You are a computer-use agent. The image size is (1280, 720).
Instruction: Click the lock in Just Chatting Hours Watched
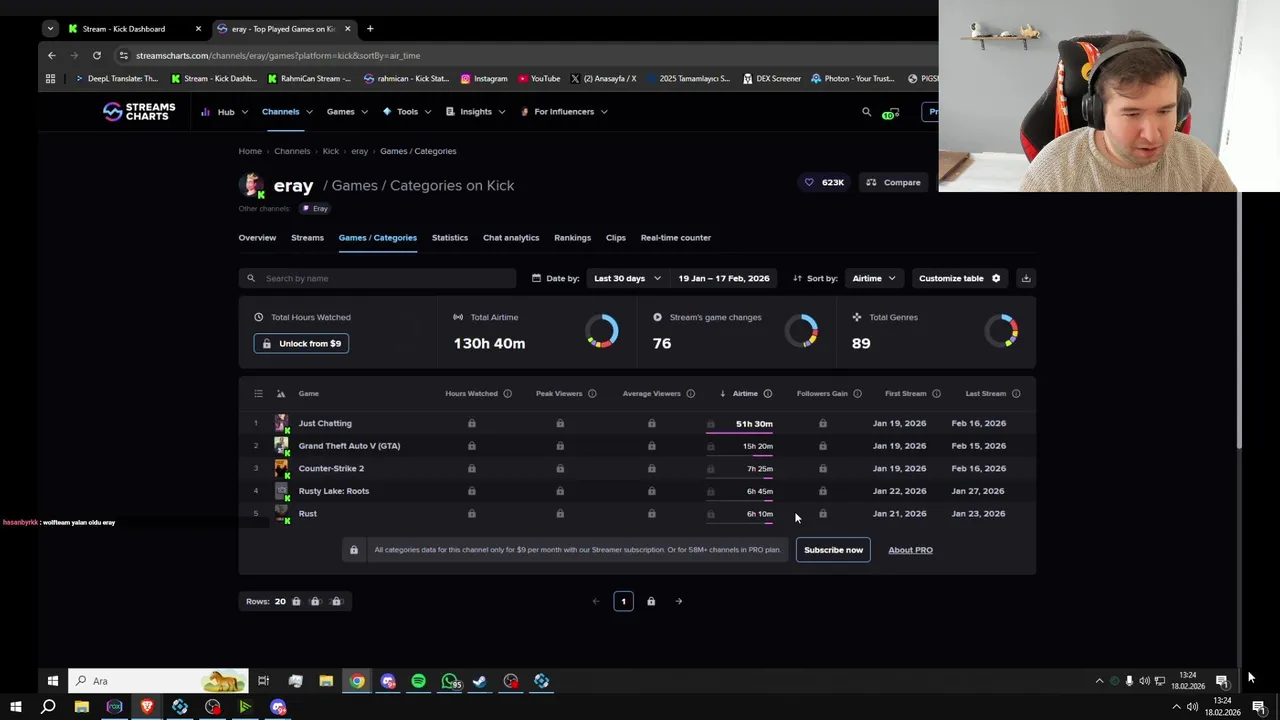(472, 423)
